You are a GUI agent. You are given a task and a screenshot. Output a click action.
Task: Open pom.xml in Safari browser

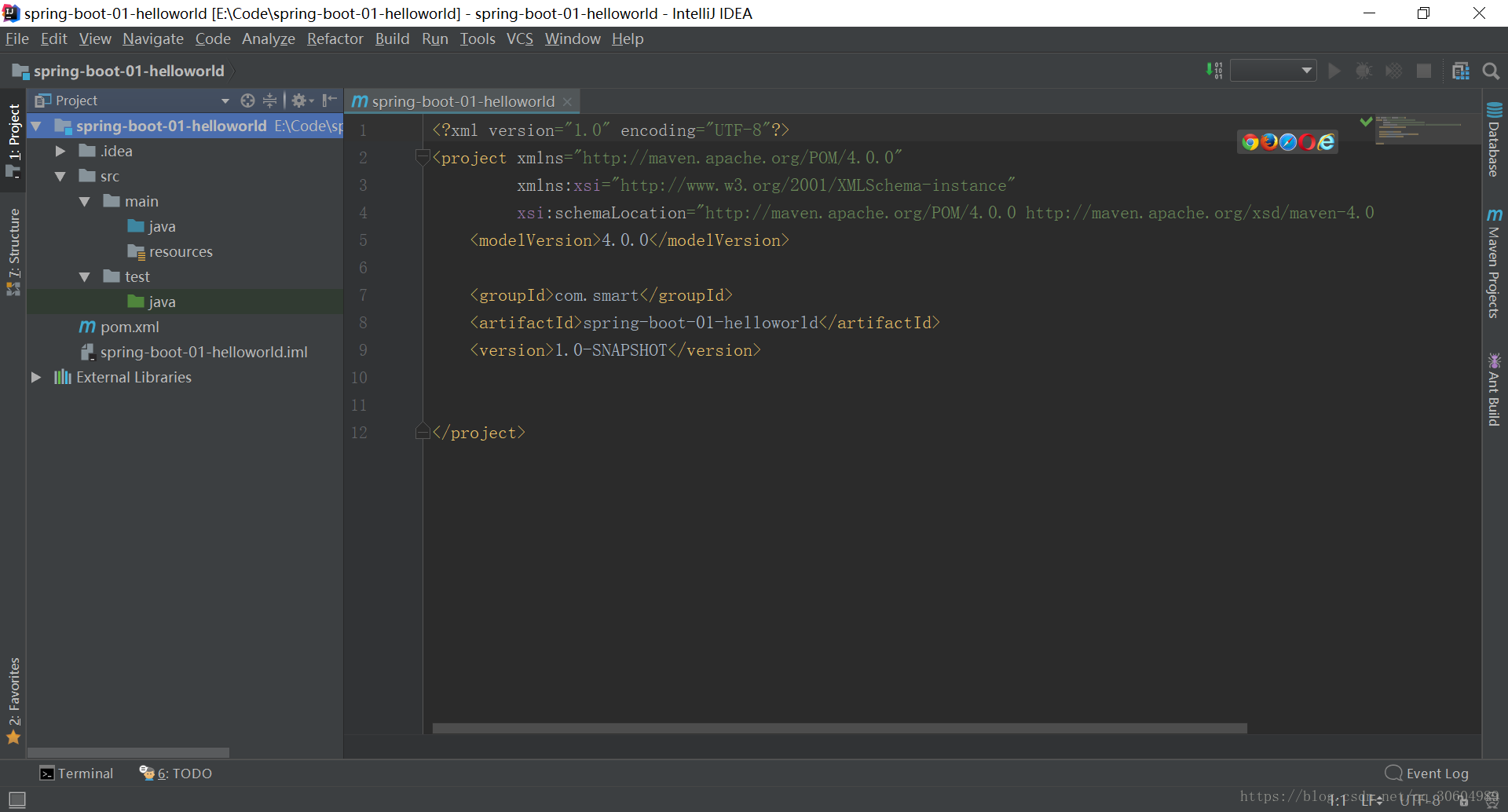(x=1288, y=142)
